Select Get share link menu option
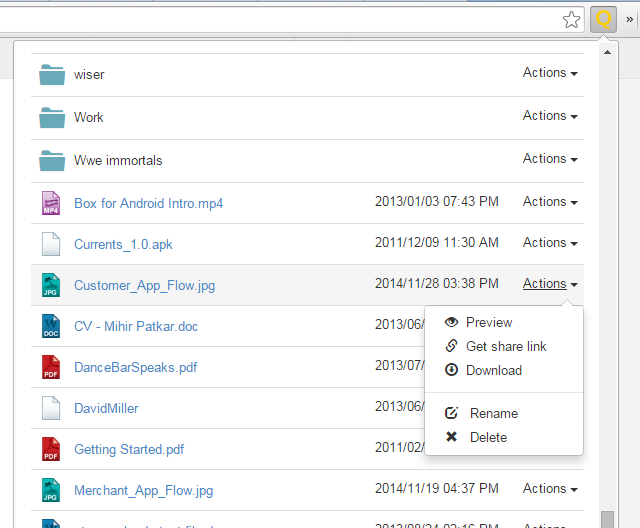Screen dimensions: 640x528 click(x=505, y=346)
